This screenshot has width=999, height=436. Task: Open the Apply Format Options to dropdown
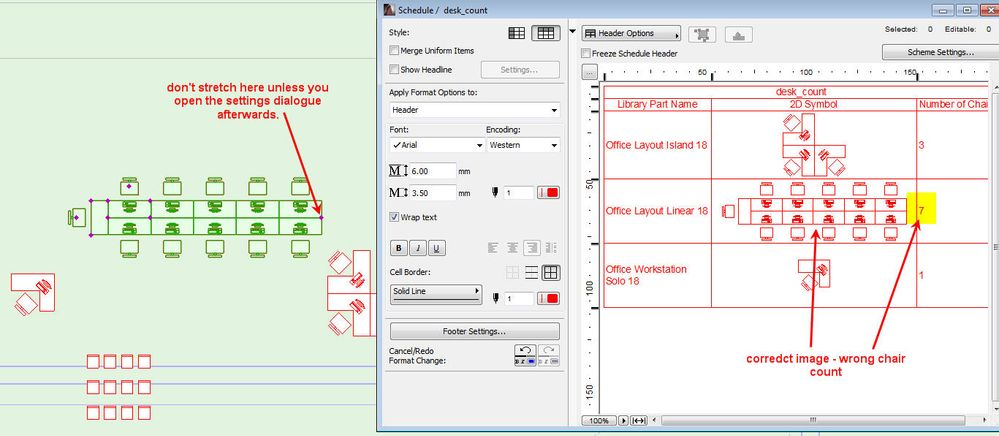475,110
